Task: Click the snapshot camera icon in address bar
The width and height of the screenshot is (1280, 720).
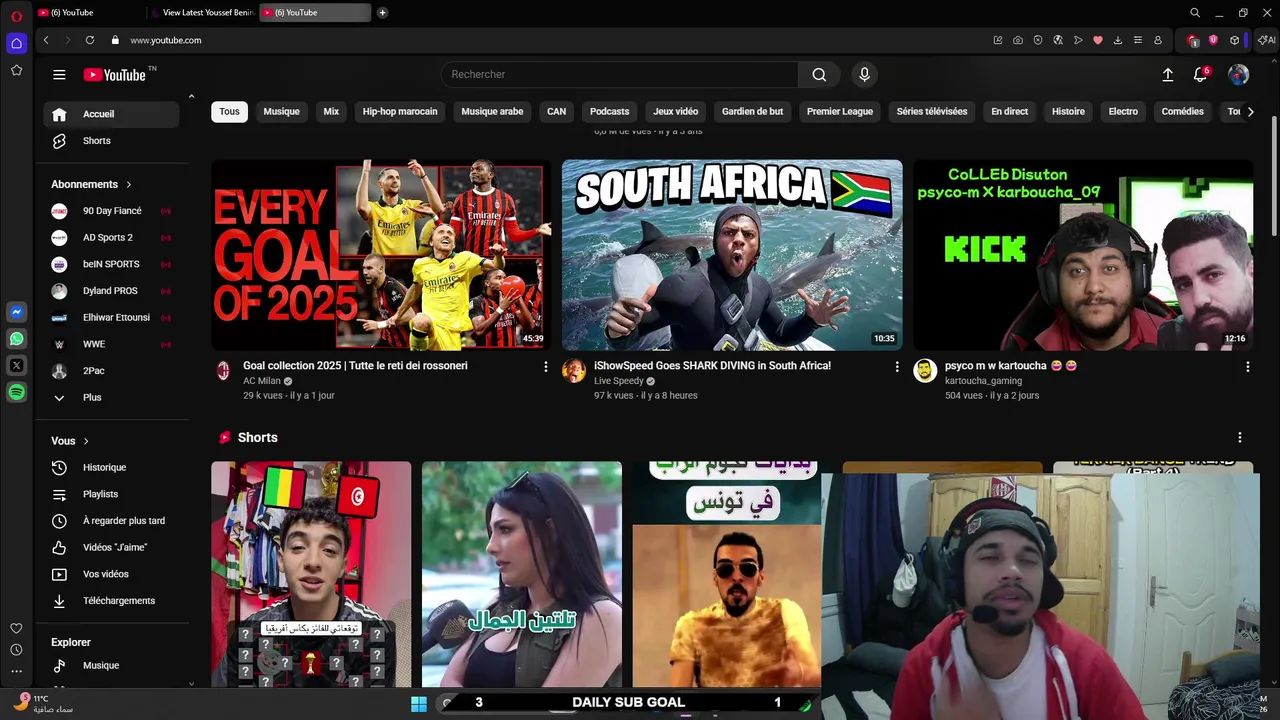Action: (1017, 40)
